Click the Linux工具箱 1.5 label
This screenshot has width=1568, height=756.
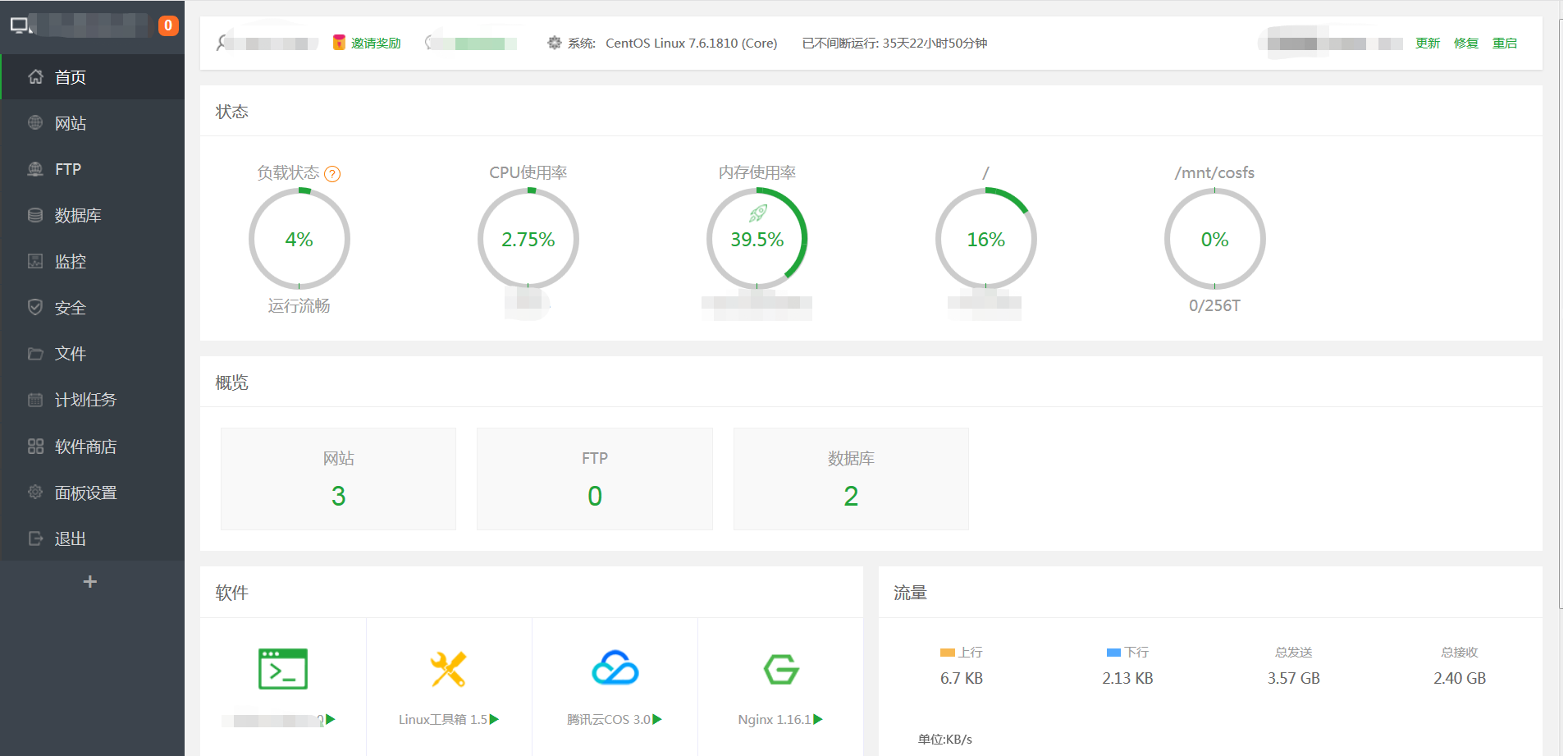point(443,719)
